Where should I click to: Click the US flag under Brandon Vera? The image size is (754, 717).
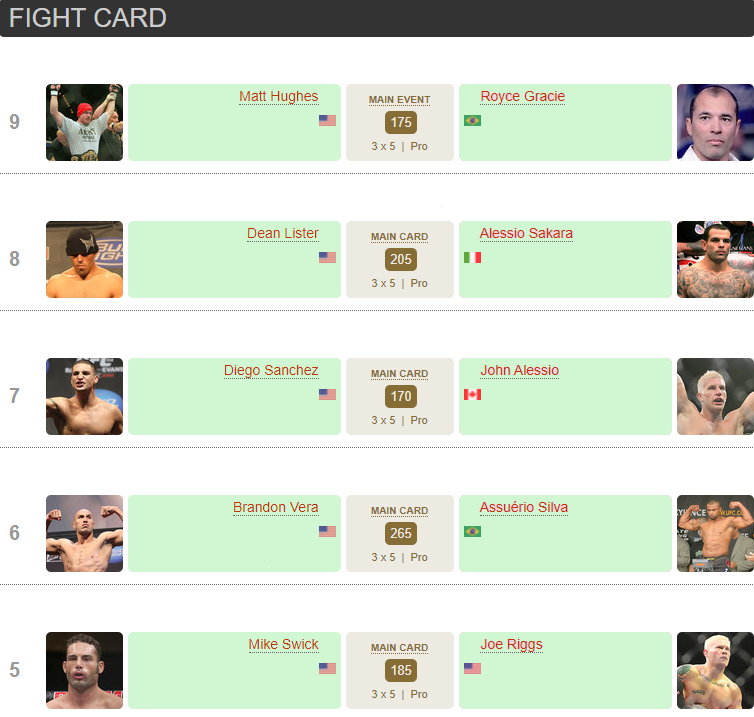tap(327, 532)
